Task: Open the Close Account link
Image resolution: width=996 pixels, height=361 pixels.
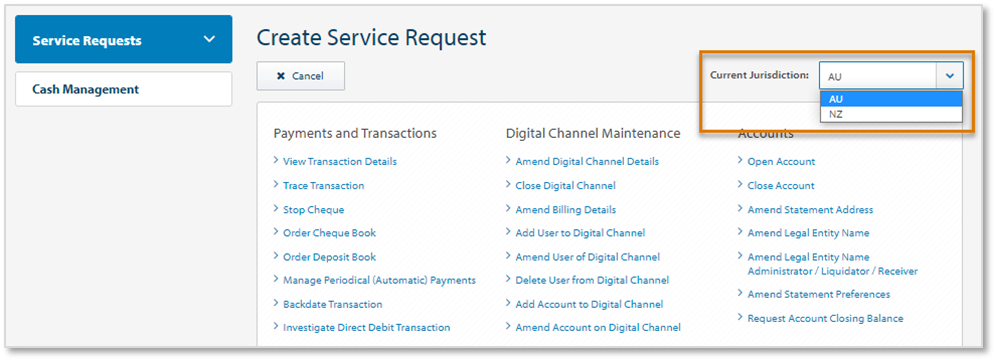Action: coord(781,186)
